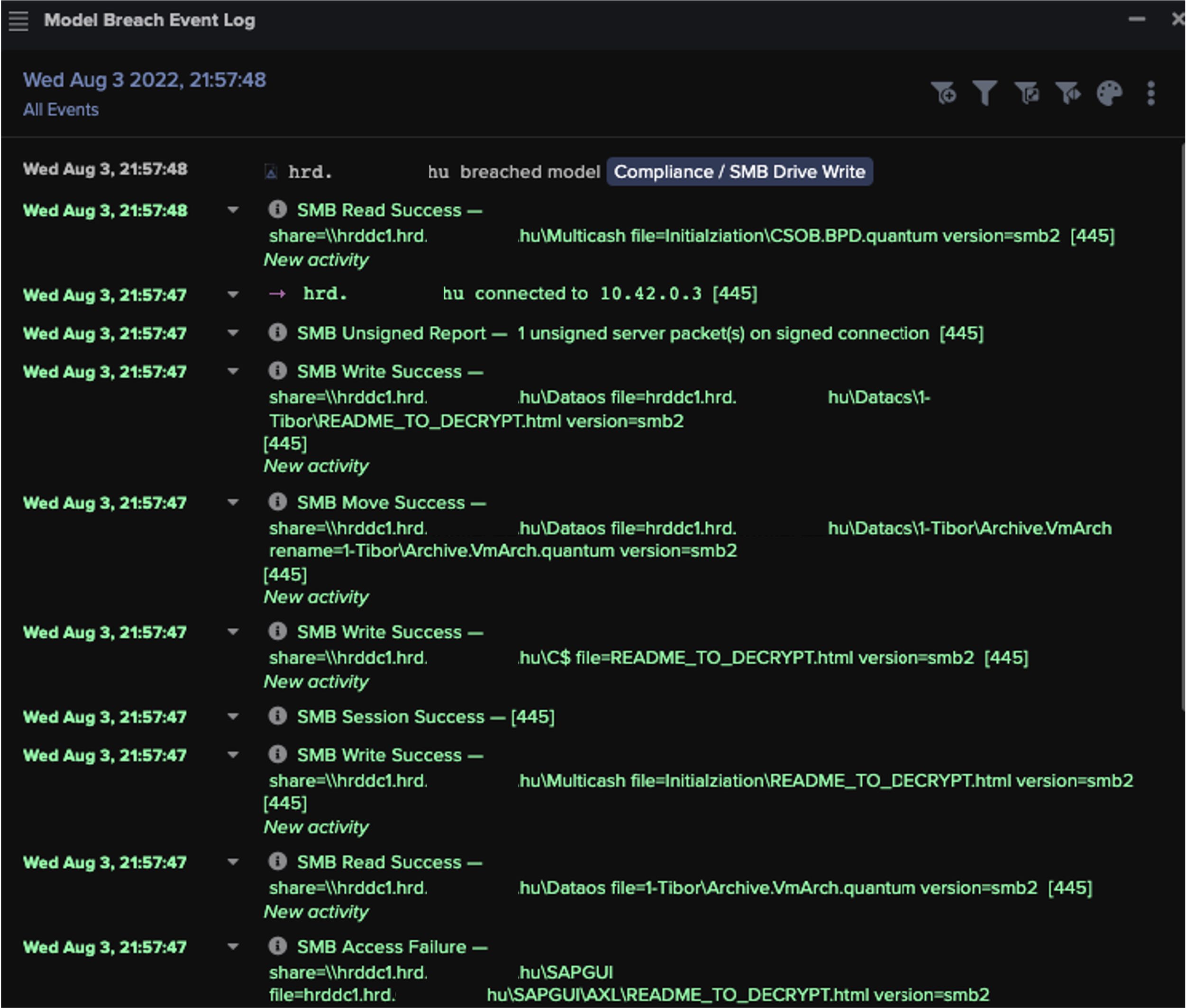Expand arrow for SMB Access Failure event

coord(233,947)
